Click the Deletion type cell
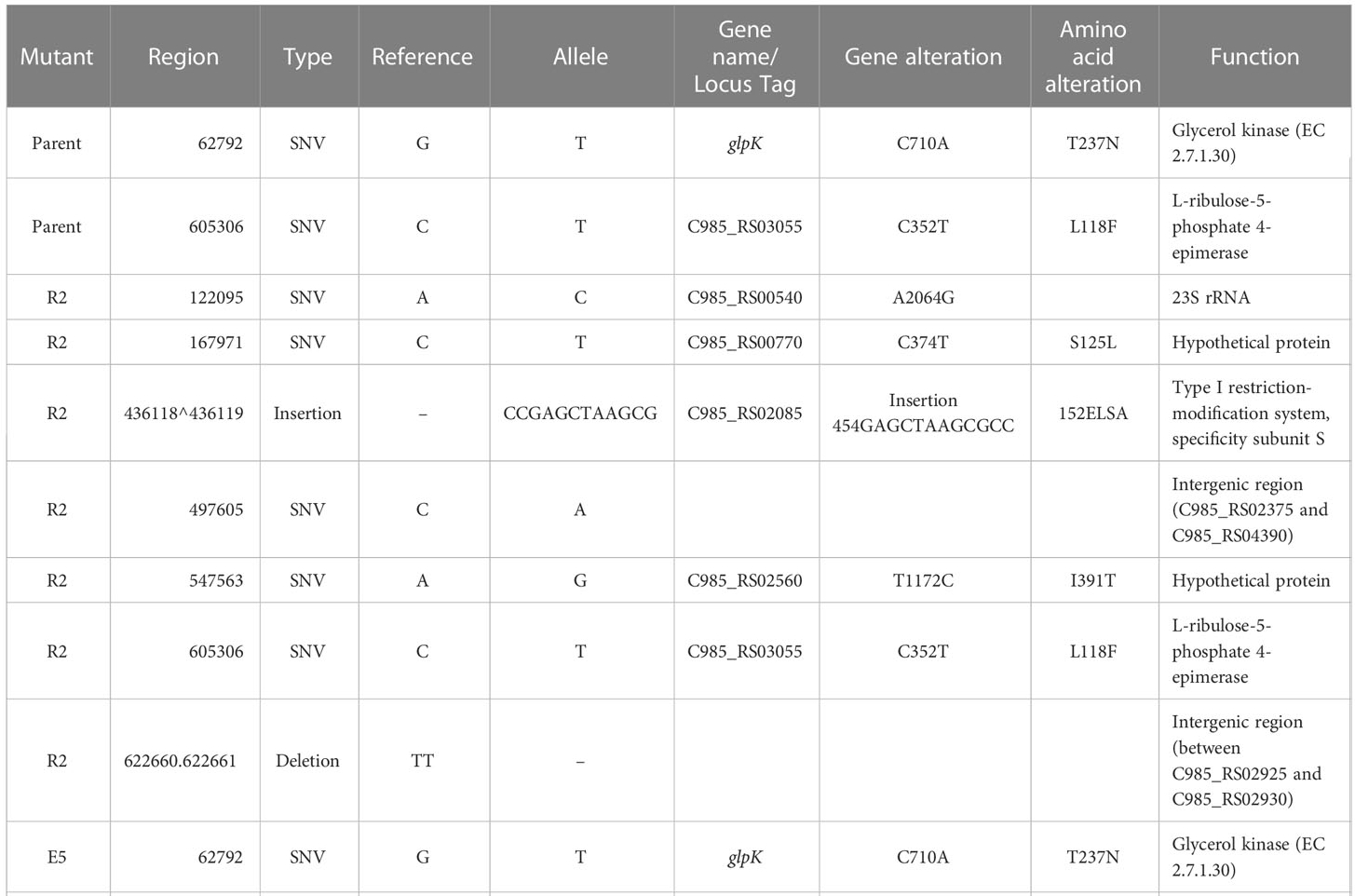Image resolution: width=1355 pixels, height=896 pixels. (307, 760)
